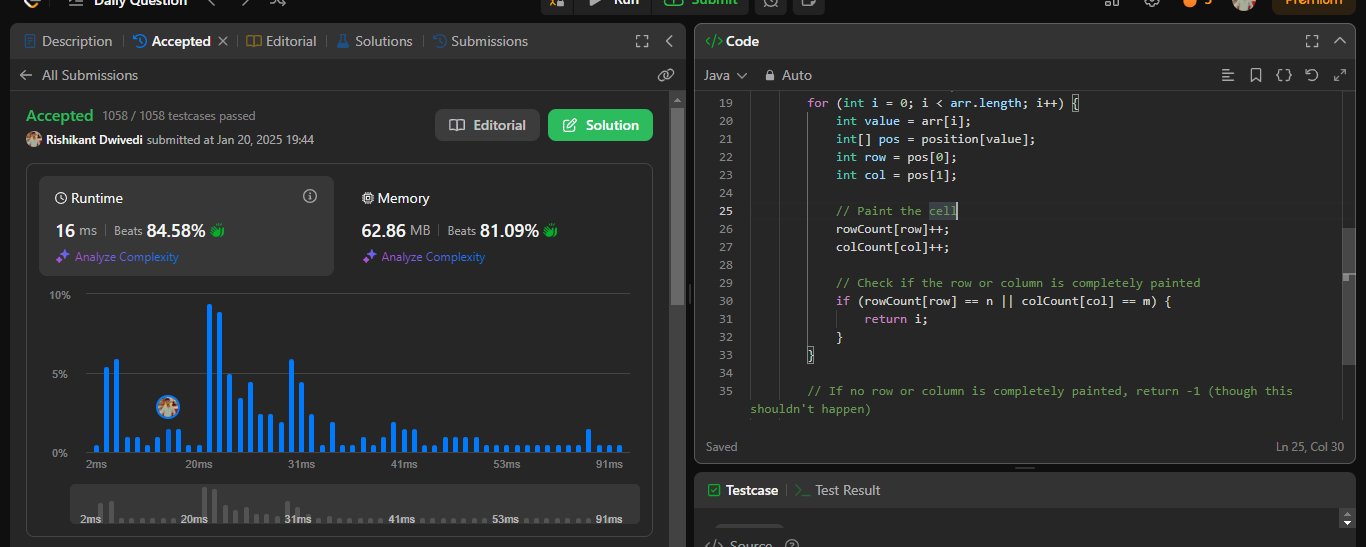Image resolution: width=1366 pixels, height=547 pixels.
Task: Click the bookmark icon in editor toolbar
Action: (x=1256, y=75)
